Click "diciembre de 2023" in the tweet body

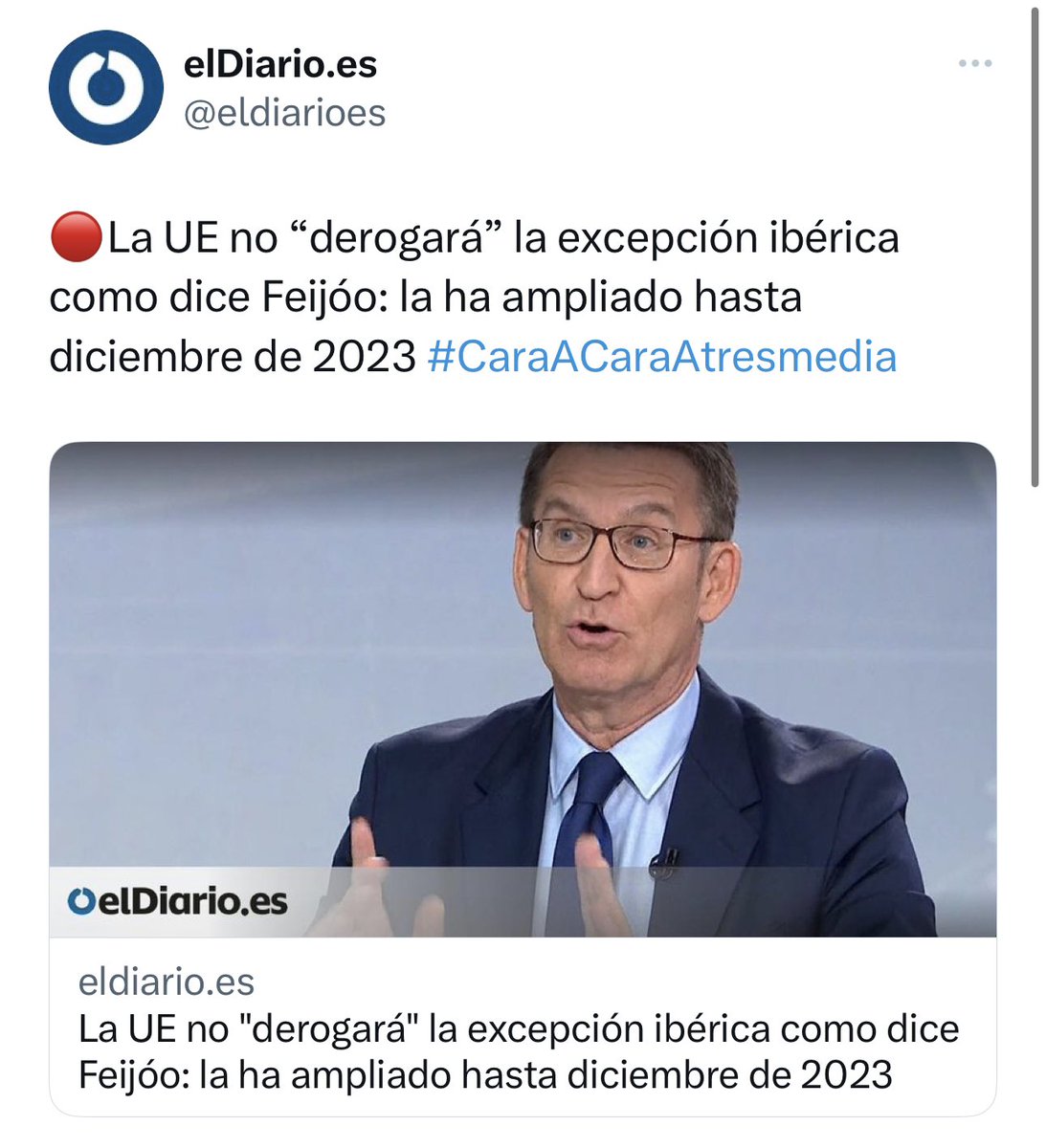233,357
